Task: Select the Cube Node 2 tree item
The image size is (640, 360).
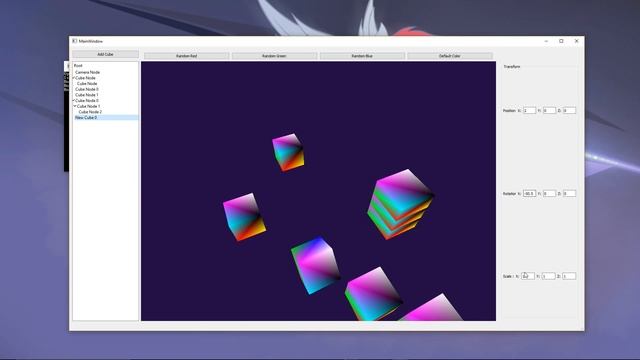Action: (90, 112)
